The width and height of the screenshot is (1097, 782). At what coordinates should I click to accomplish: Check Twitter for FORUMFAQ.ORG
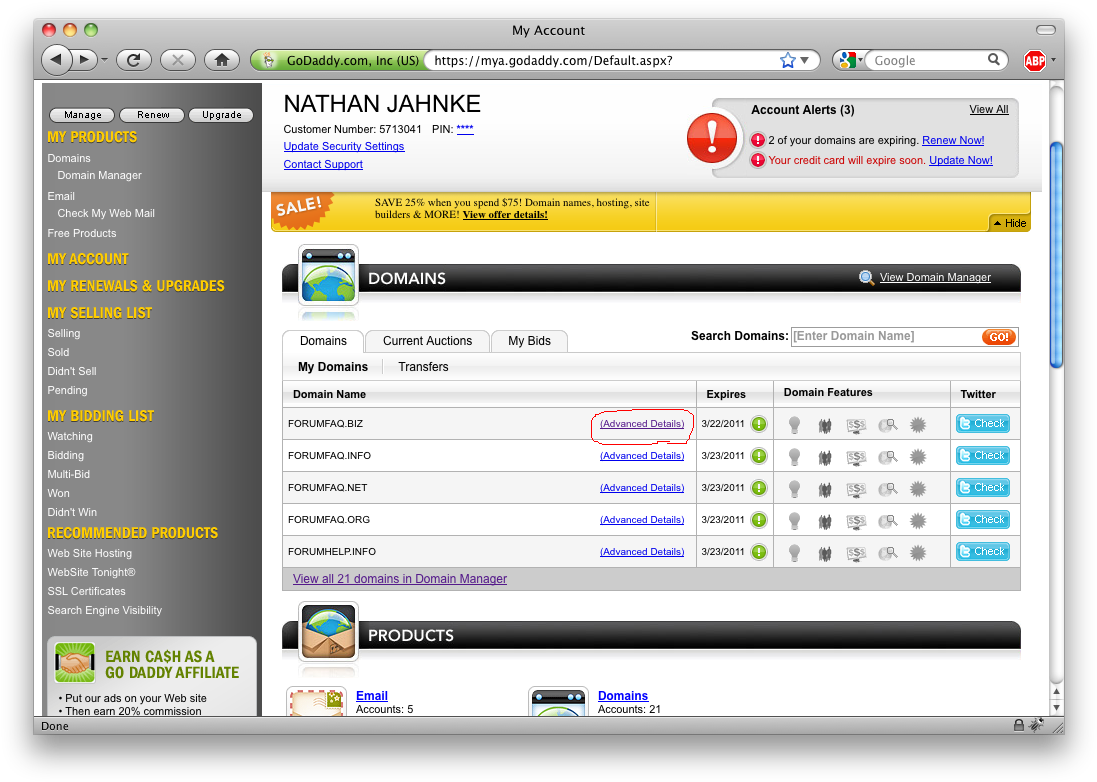982,519
